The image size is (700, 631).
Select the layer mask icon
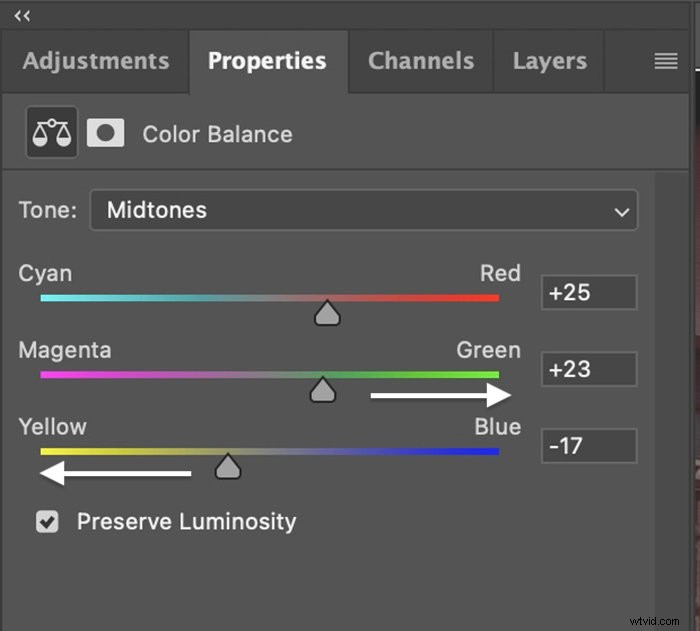[105, 133]
